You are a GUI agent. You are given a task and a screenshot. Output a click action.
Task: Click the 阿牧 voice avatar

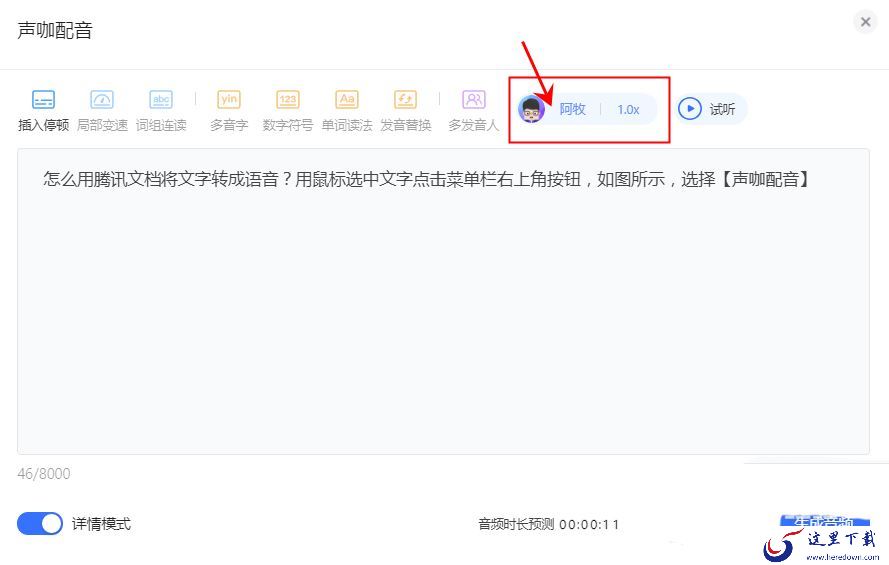(x=532, y=109)
